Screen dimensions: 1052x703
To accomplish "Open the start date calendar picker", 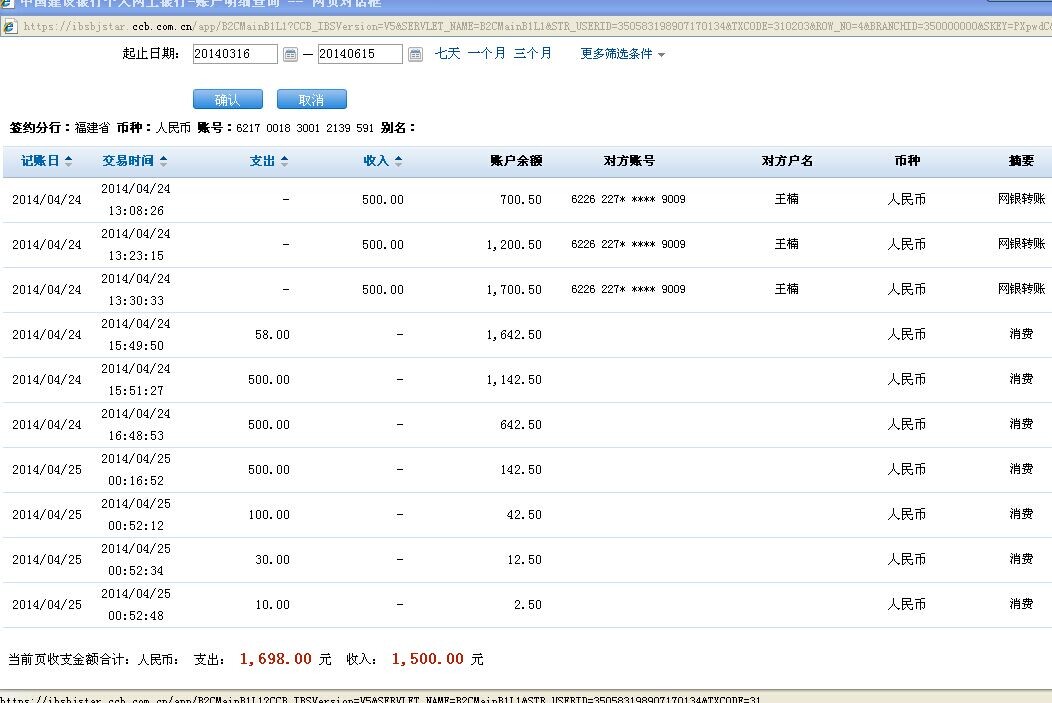I will pyautogui.click(x=290, y=54).
